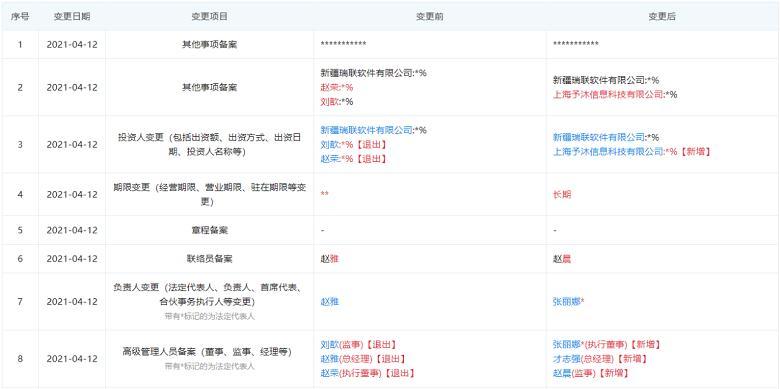Select the 投资人变更 item cell
Image resolution: width=780 pixels, height=389 pixels.
(209, 145)
